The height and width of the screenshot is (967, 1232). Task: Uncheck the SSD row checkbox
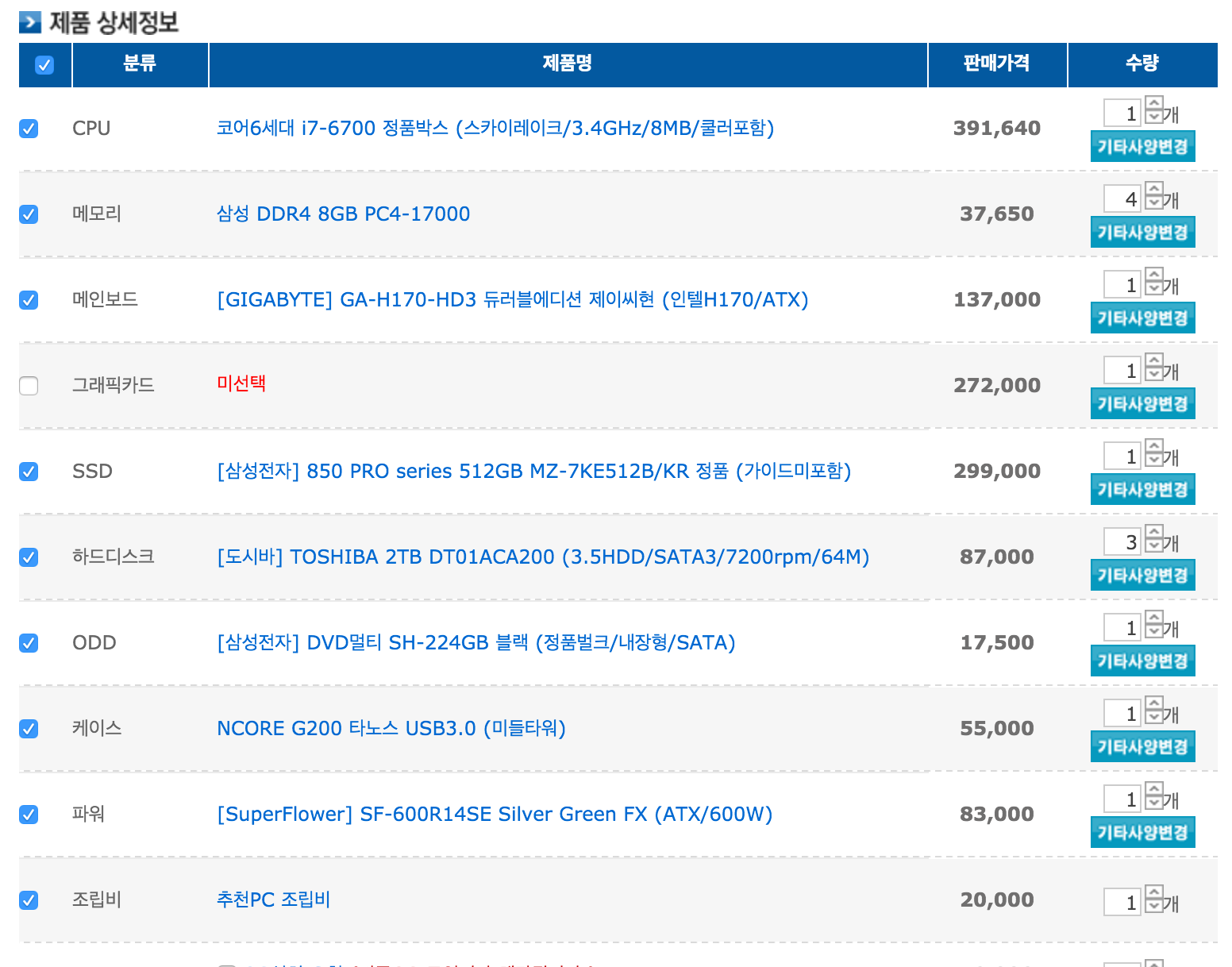click(29, 472)
